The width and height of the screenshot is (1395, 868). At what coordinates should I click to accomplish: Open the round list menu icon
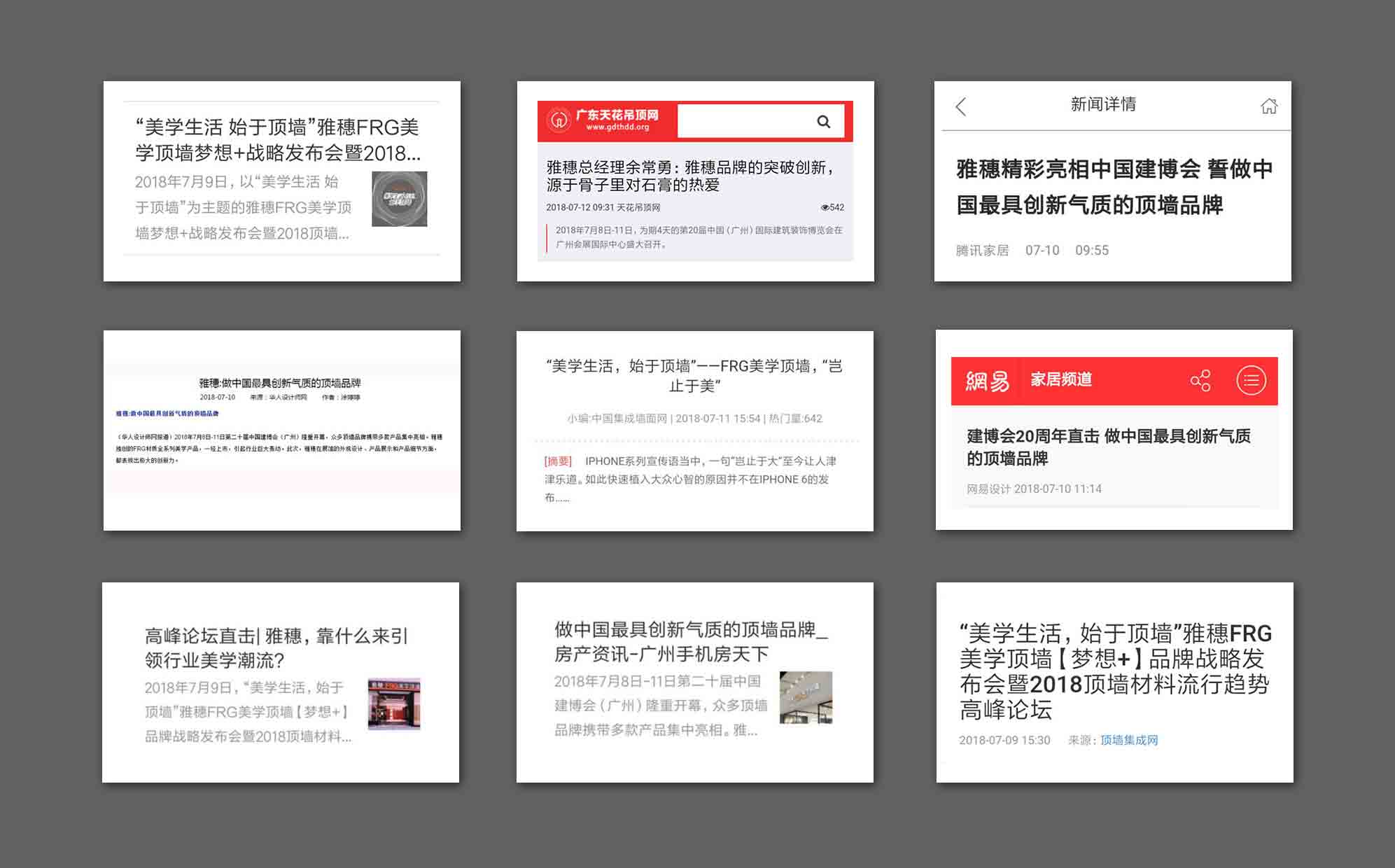(1251, 381)
